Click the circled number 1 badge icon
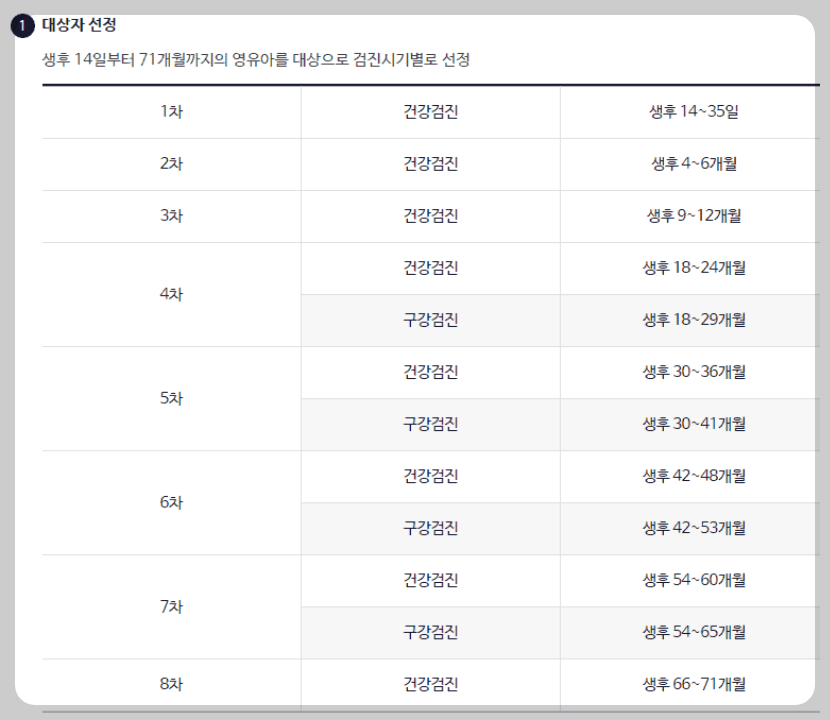Screen dimensions: 830x720 20,23
